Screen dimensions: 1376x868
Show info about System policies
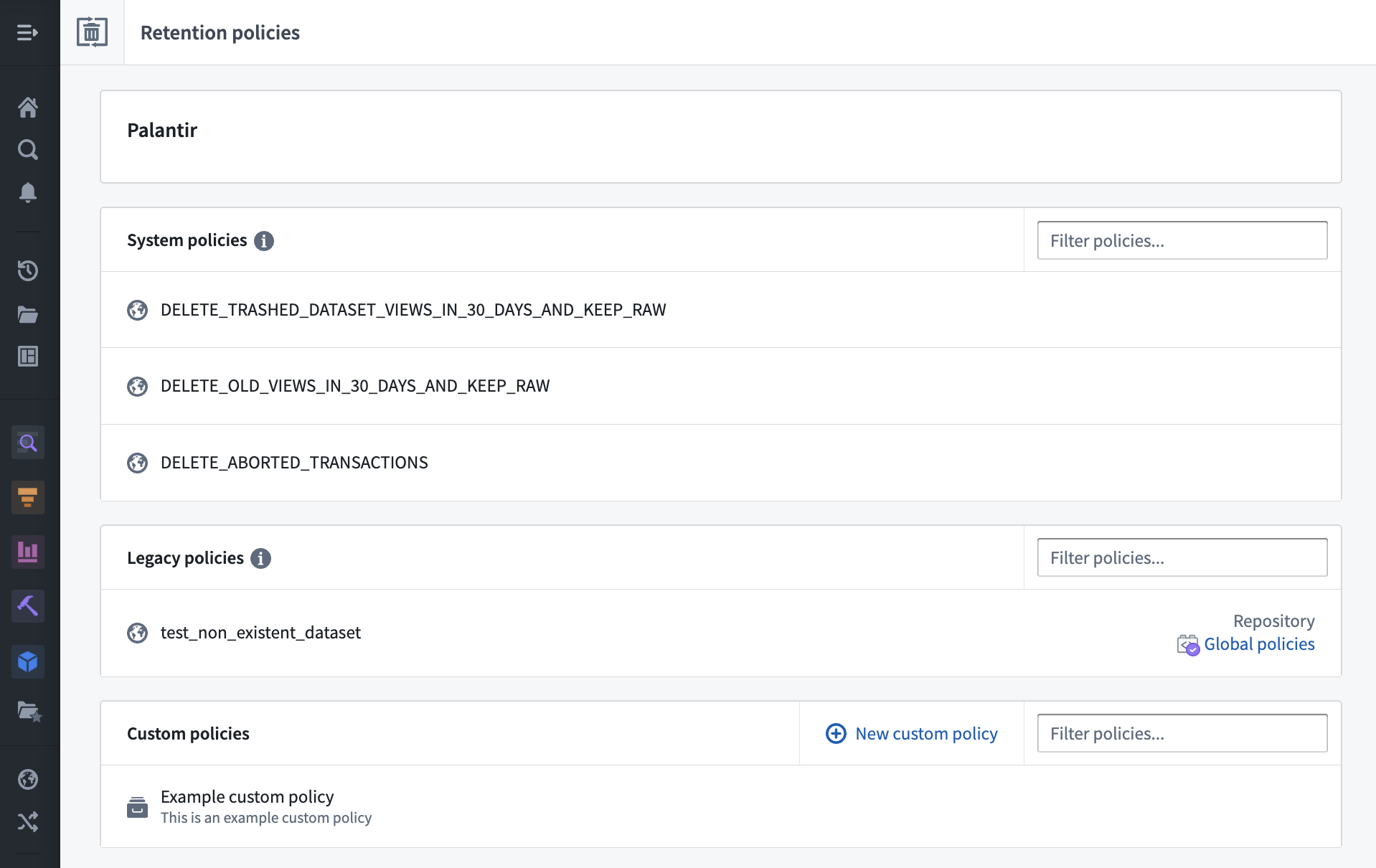[x=264, y=241]
